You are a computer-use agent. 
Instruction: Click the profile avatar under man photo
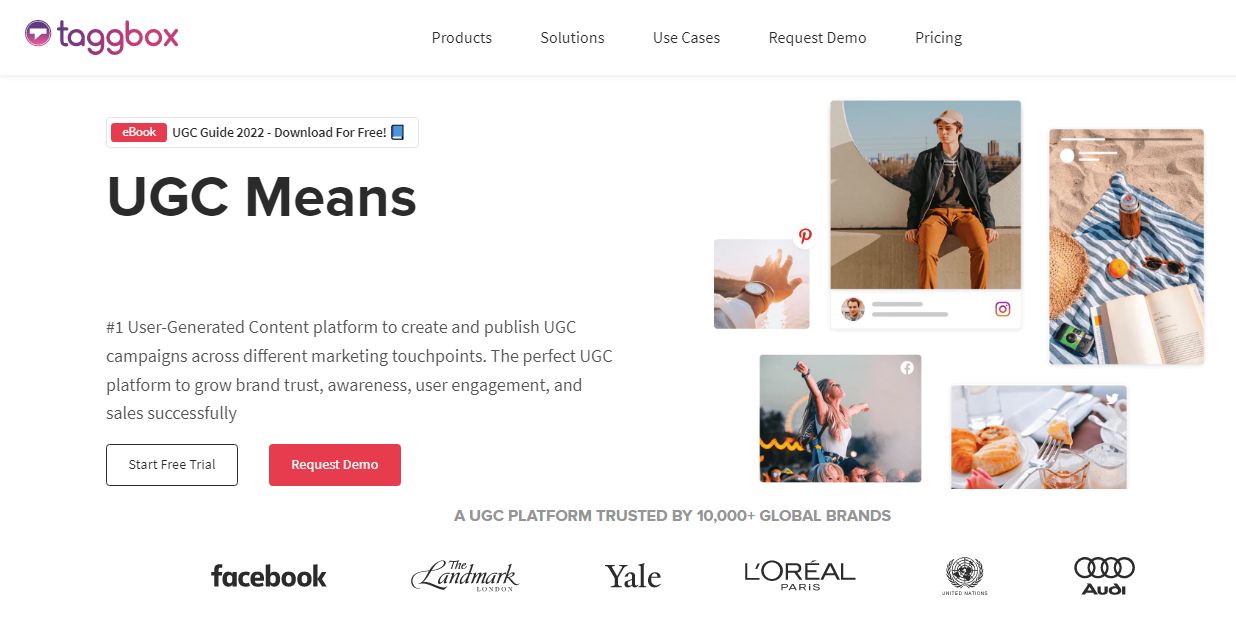[853, 309]
